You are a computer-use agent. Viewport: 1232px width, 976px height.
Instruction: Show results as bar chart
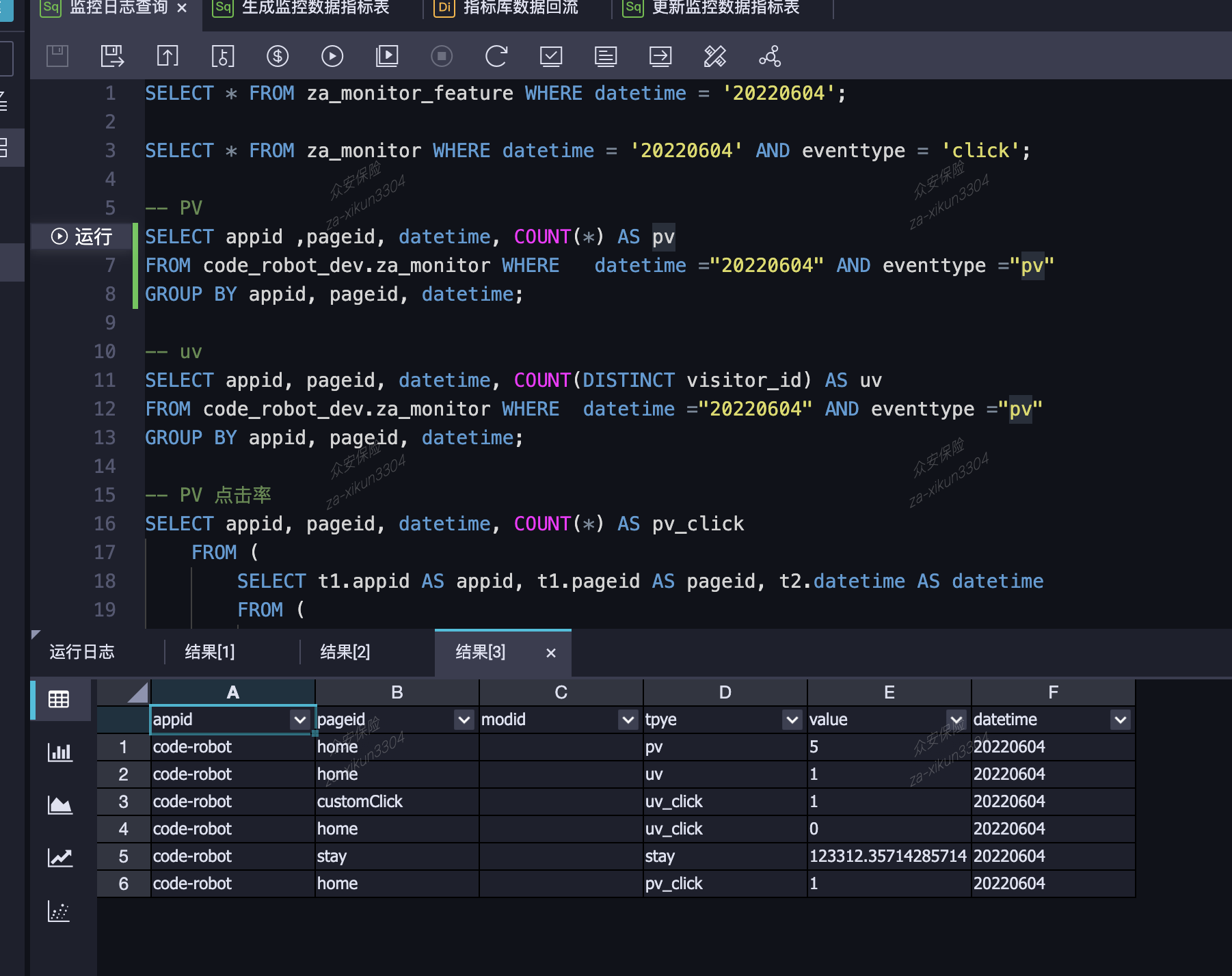tap(59, 753)
